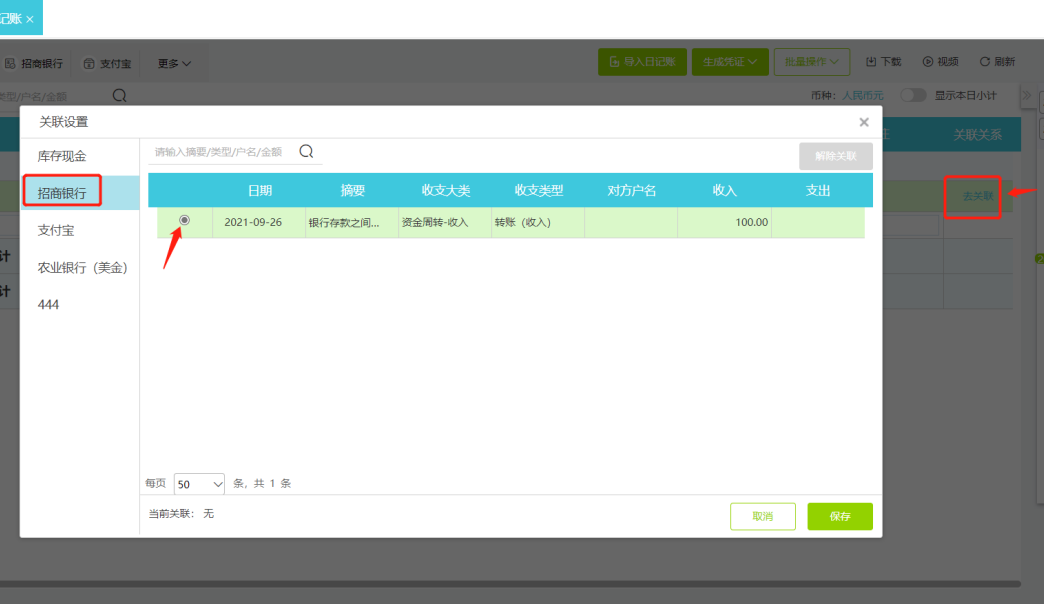
Task: Click the search icon in the dialog
Action: pyautogui.click(x=306, y=152)
